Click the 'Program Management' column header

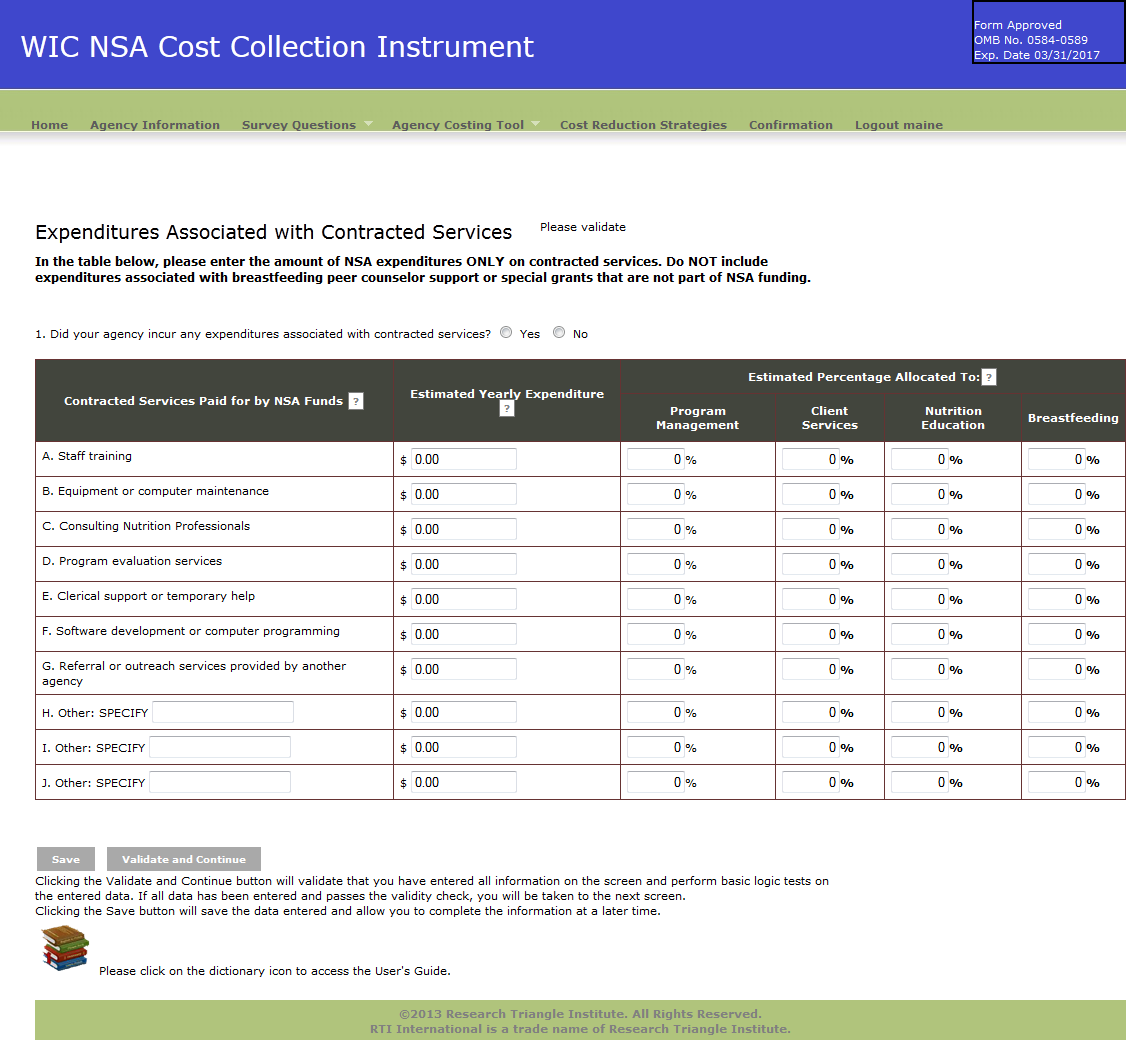pos(697,418)
